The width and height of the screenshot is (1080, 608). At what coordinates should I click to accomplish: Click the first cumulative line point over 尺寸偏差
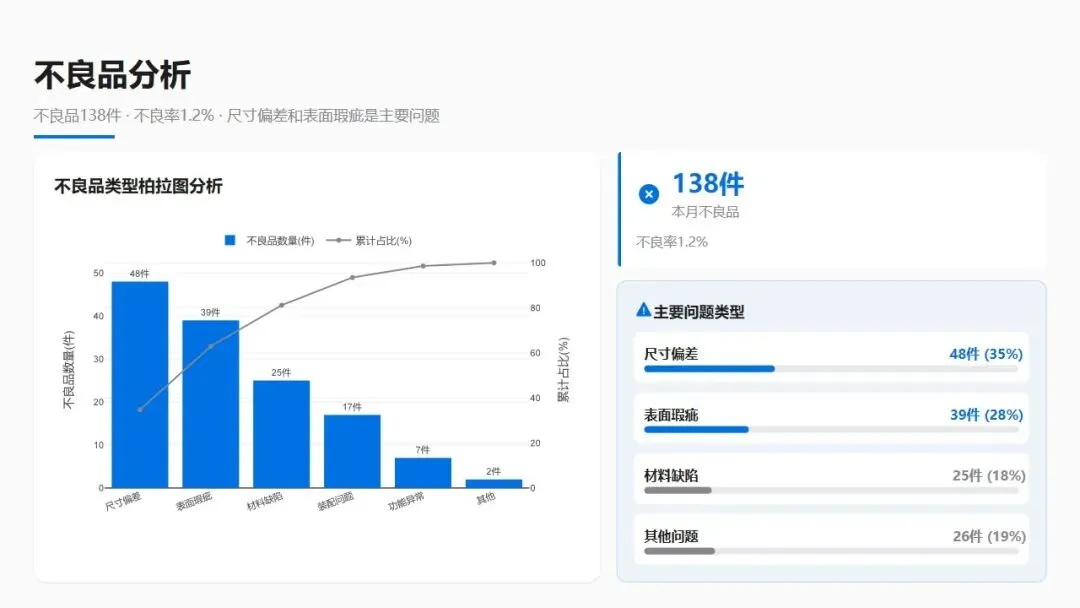tap(140, 409)
